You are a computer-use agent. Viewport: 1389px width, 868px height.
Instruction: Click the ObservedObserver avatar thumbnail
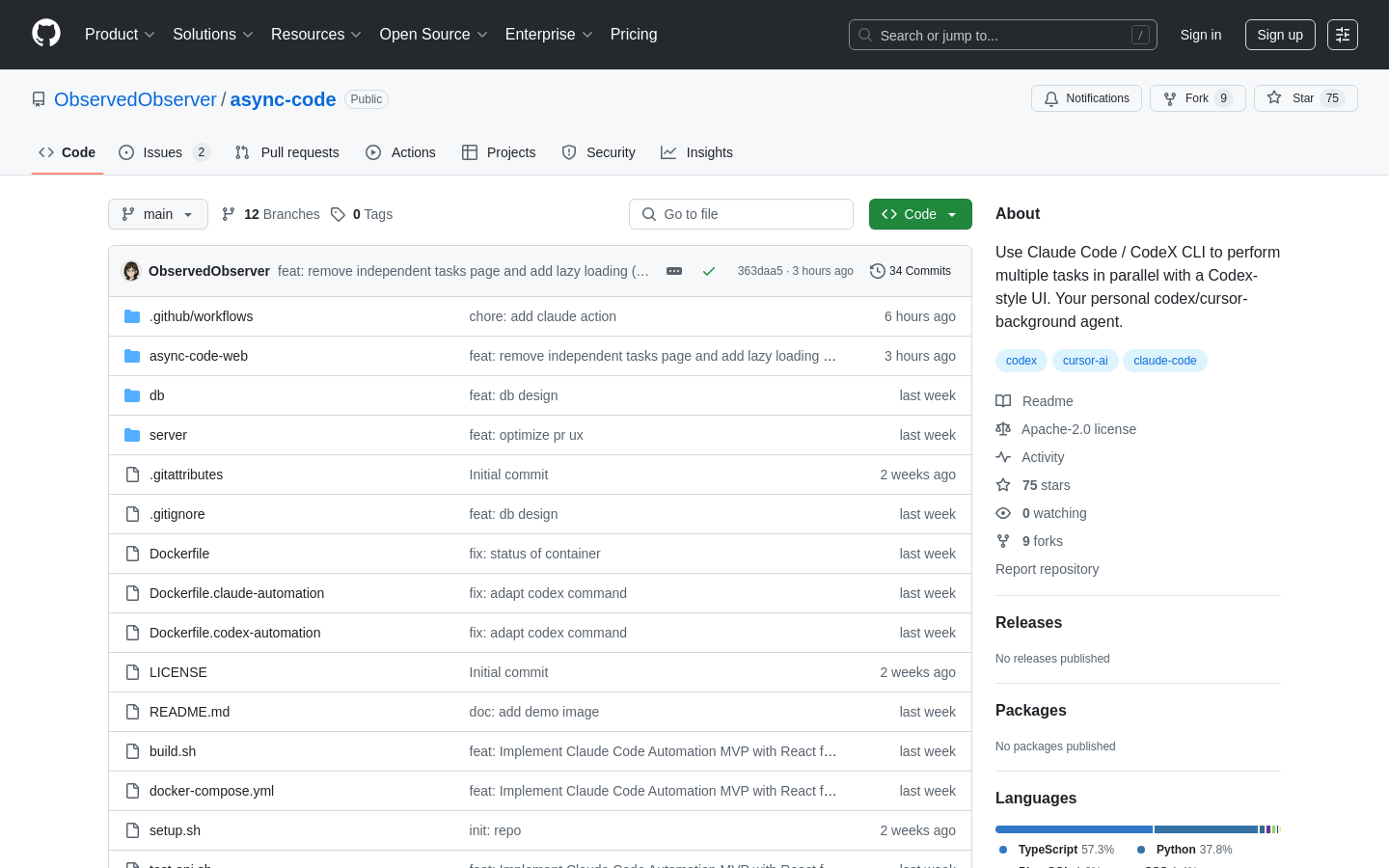tap(131, 271)
